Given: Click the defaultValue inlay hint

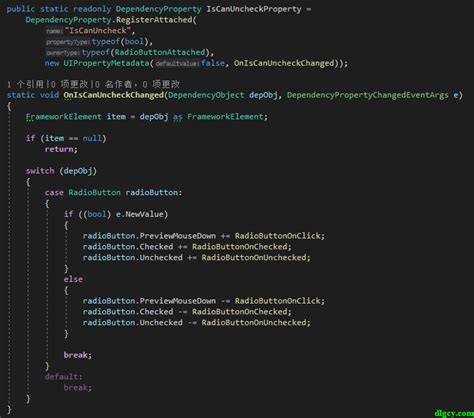Looking at the screenshot, I should [x=177, y=63].
